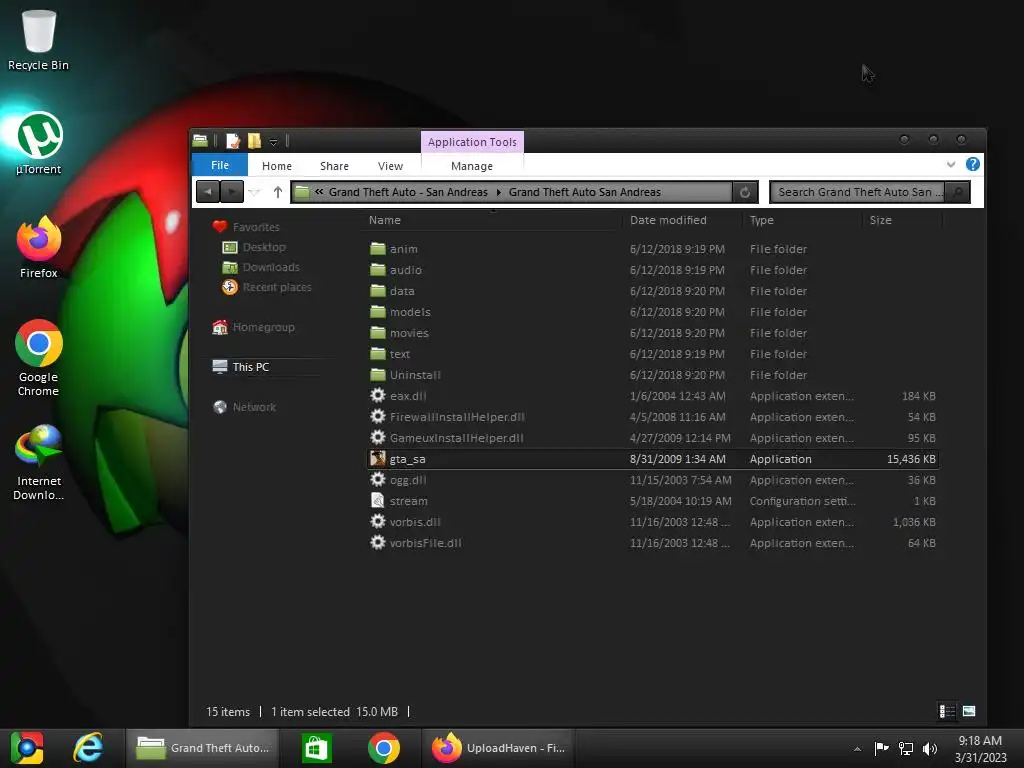Go up one folder level
This screenshot has height=768, width=1024.
(x=278, y=192)
